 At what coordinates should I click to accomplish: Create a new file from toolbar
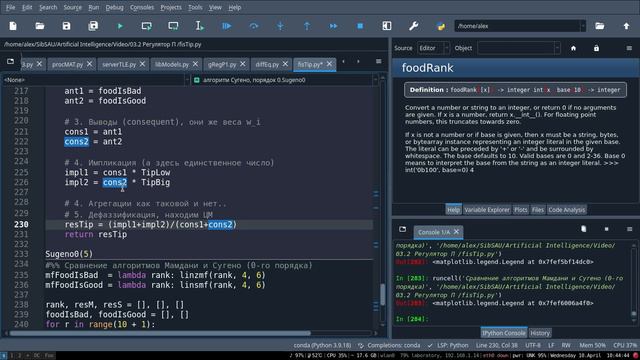(13, 26)
